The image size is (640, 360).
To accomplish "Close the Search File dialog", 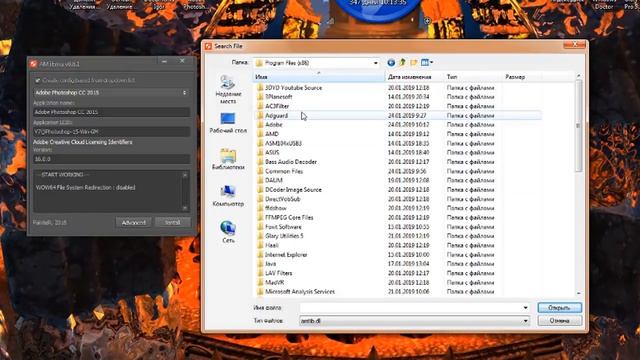I will point(575,45).
